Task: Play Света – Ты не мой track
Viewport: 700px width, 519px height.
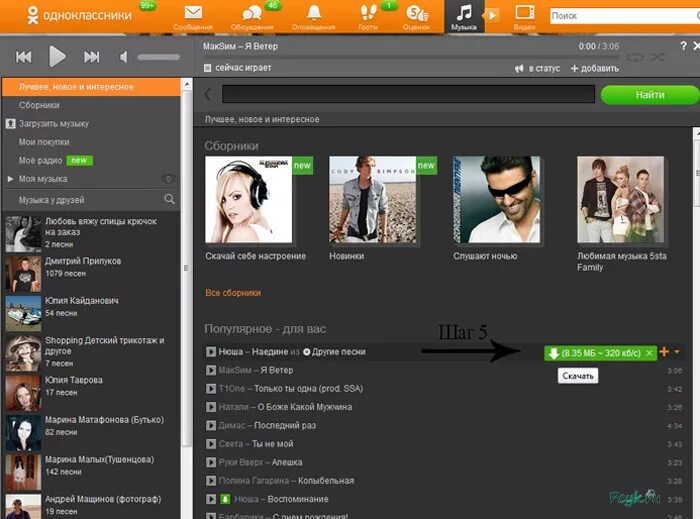Action: [211, 444]
